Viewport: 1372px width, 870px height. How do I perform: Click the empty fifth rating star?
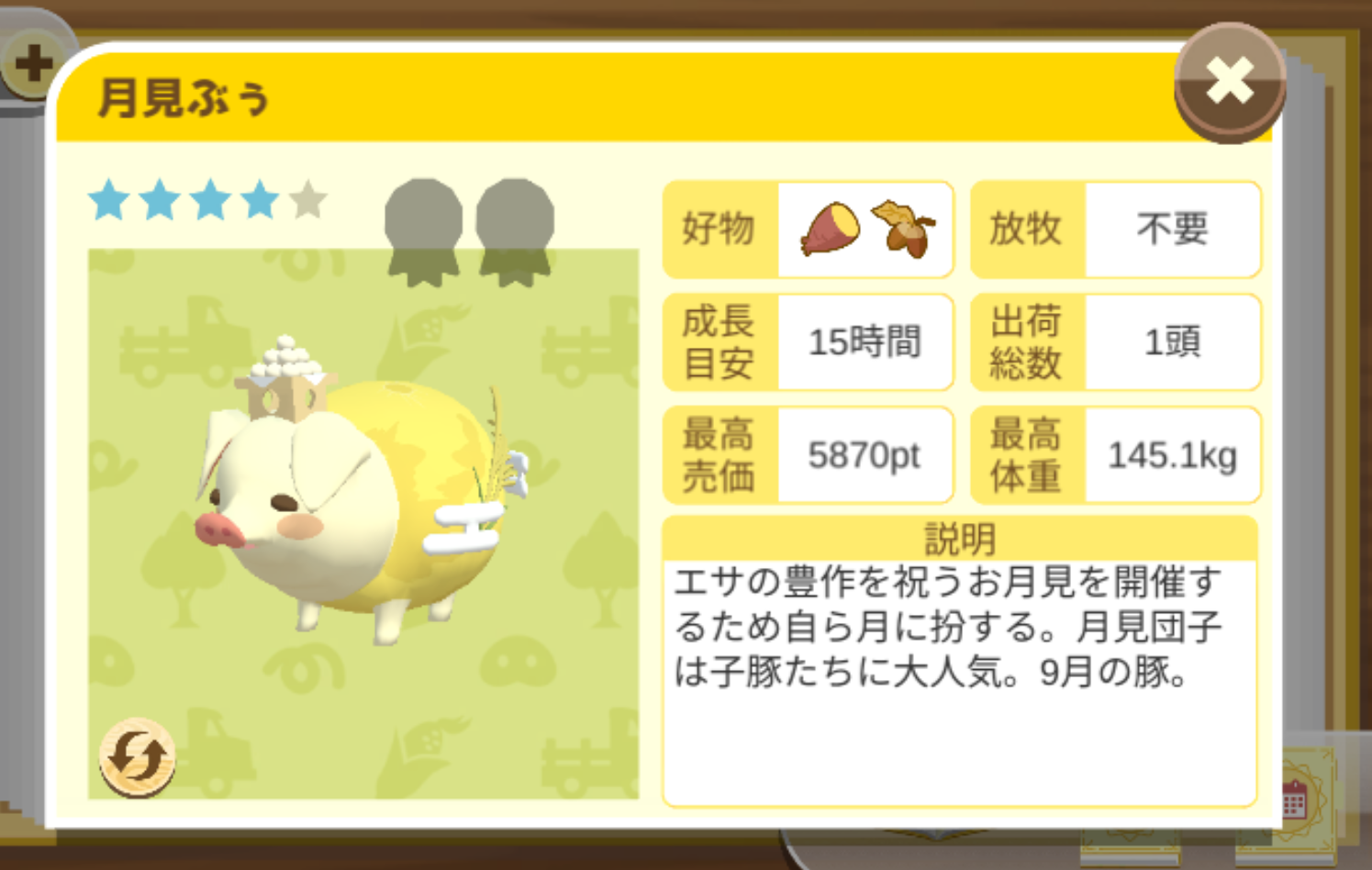click(x=308, y=200)
